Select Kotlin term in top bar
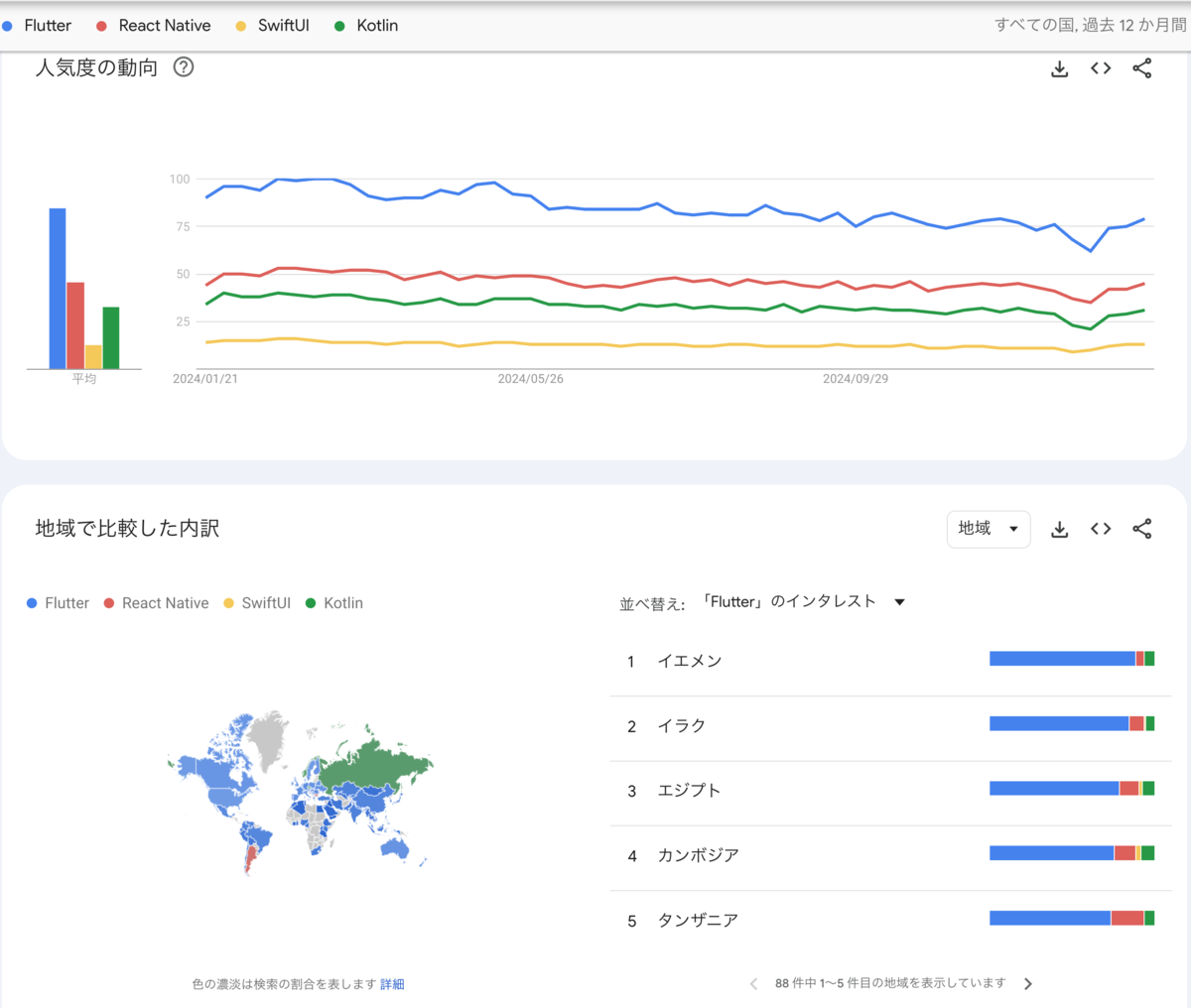The image size is (1191, 1008). (x=366, y=26)
